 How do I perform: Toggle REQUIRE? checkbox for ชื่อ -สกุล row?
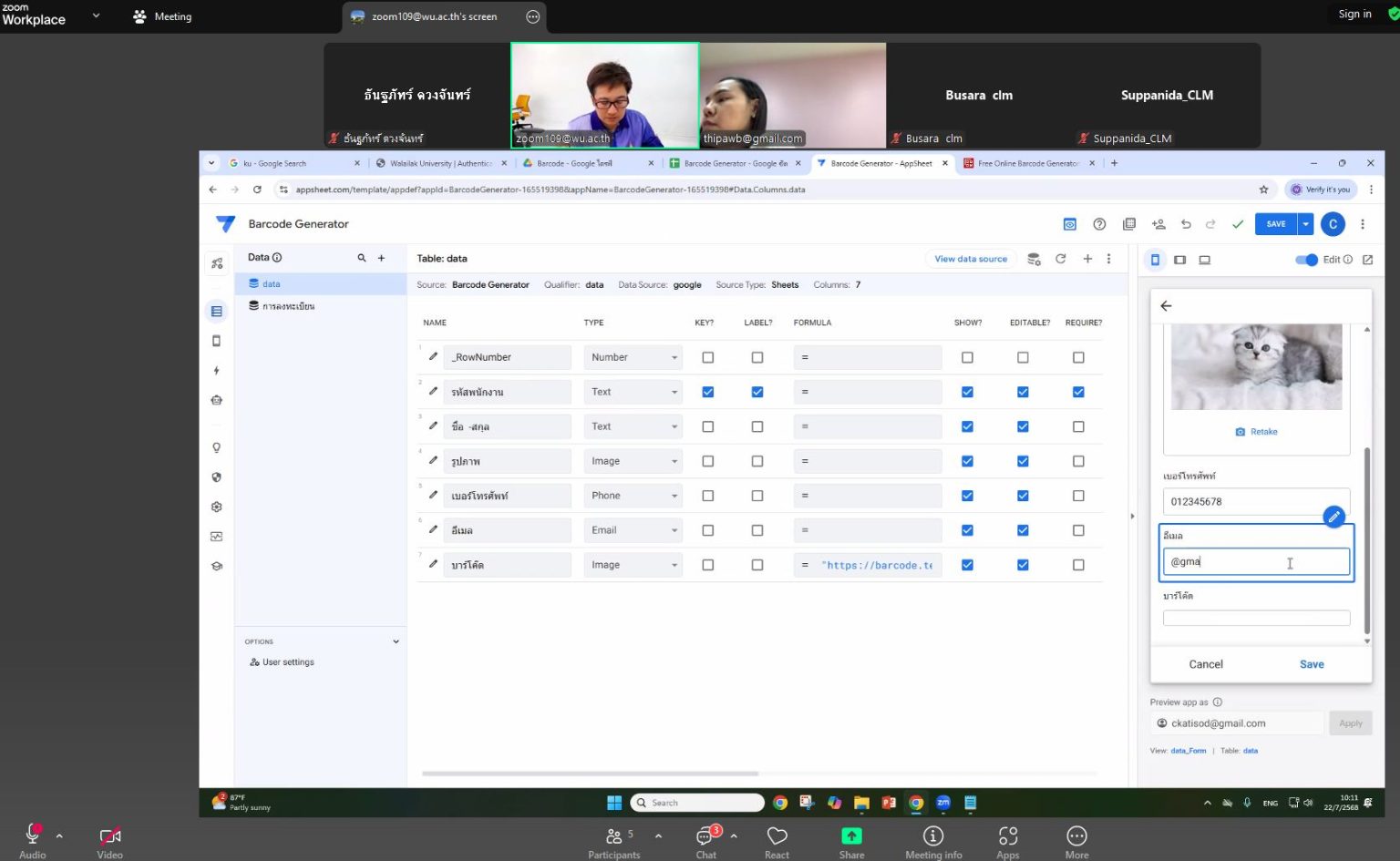1078,427
